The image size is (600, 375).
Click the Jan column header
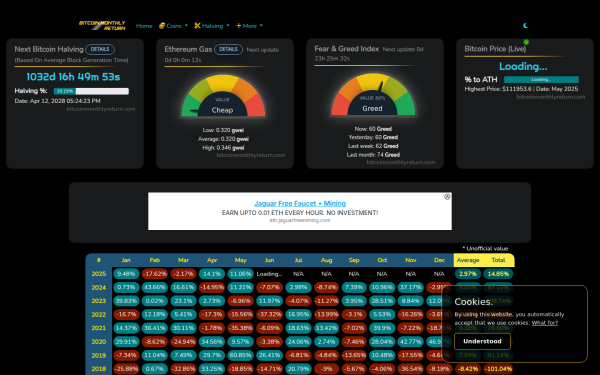point(126,260)
